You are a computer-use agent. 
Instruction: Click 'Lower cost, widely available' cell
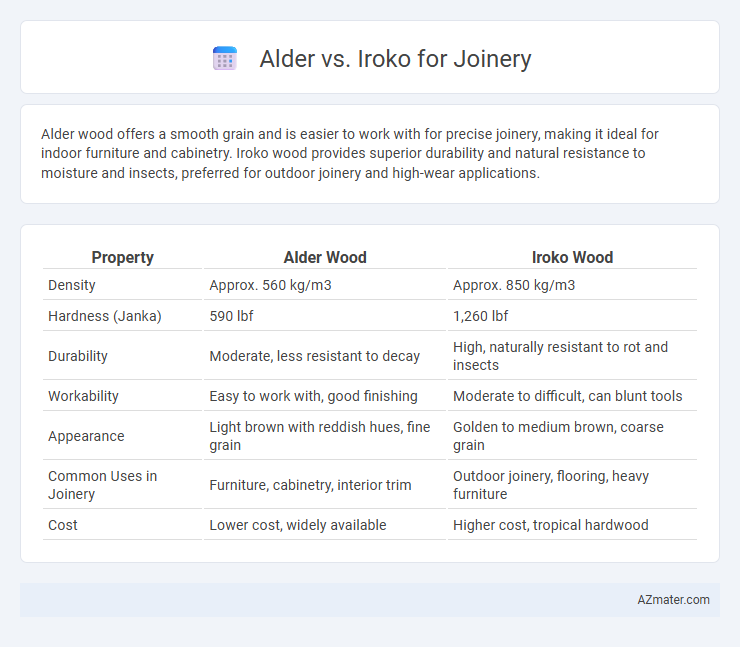pos(298,525)
